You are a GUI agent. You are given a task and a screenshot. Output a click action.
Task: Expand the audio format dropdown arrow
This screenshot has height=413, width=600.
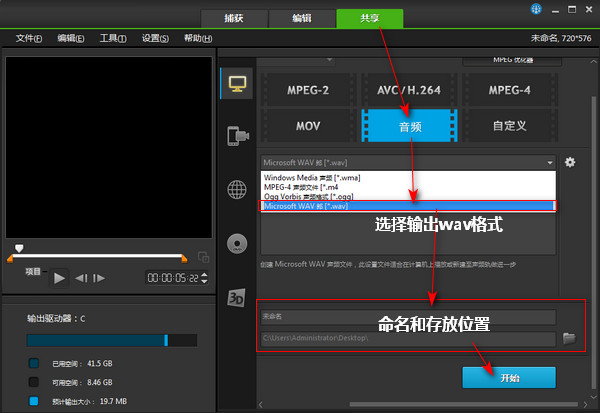[550, 163]
